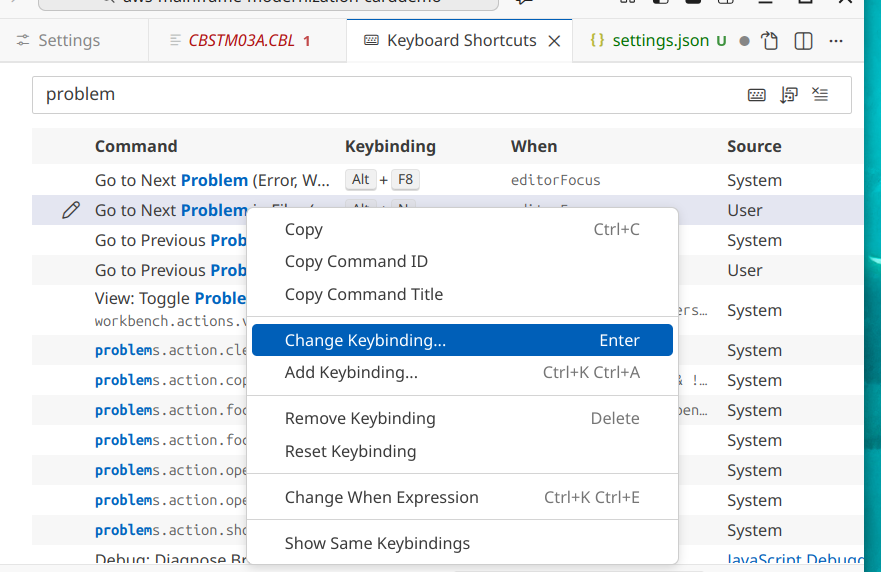The height and width of the screenshot is (572, 881).
Task: Choose Copy Command Title option
Action: click(363, 294)
